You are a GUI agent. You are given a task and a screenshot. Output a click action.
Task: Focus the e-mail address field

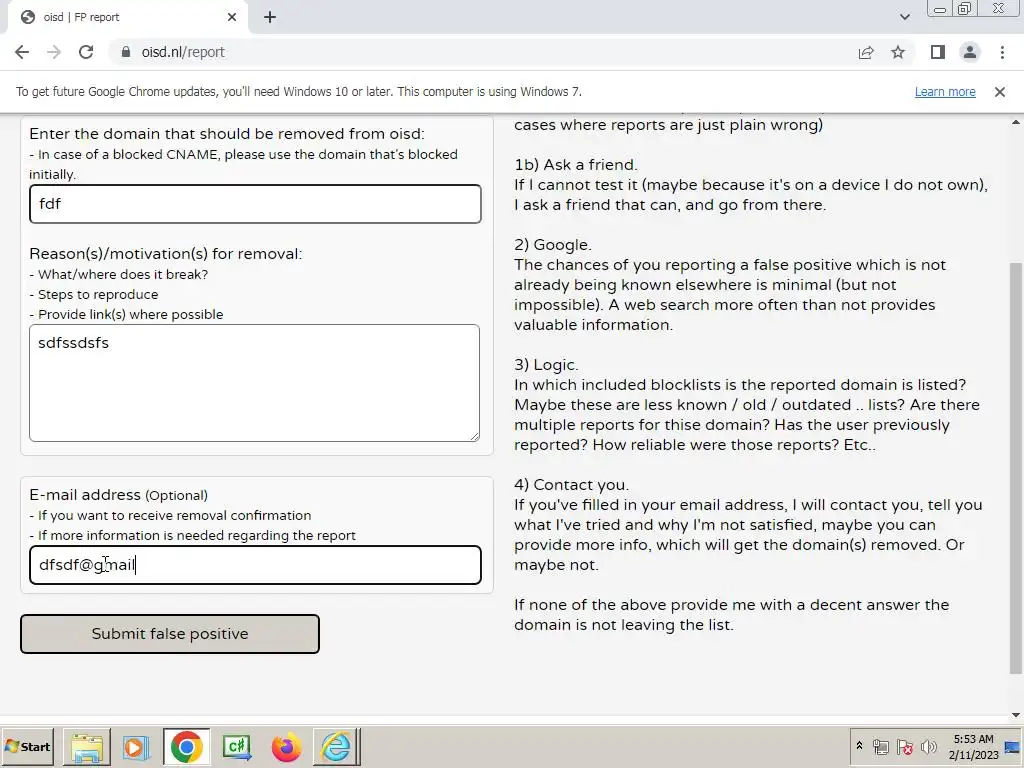point(255,565)
